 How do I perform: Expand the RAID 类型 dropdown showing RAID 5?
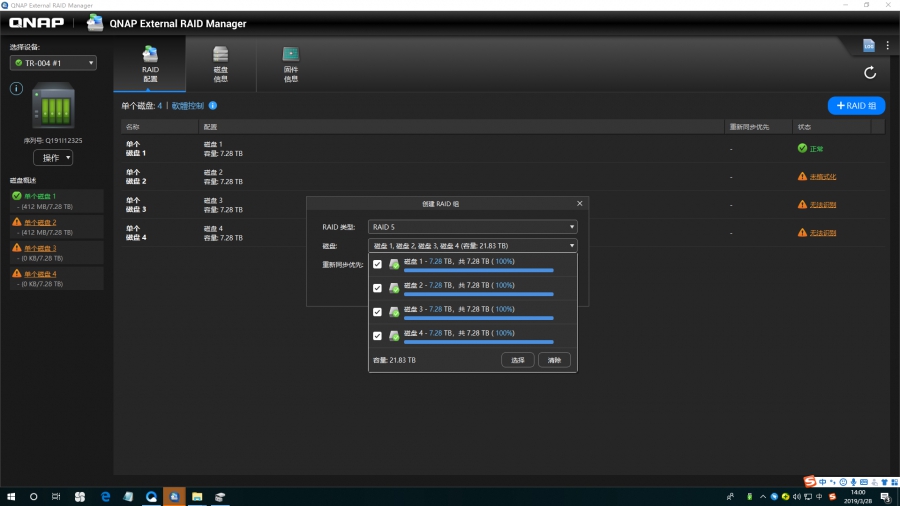[472, 227]
